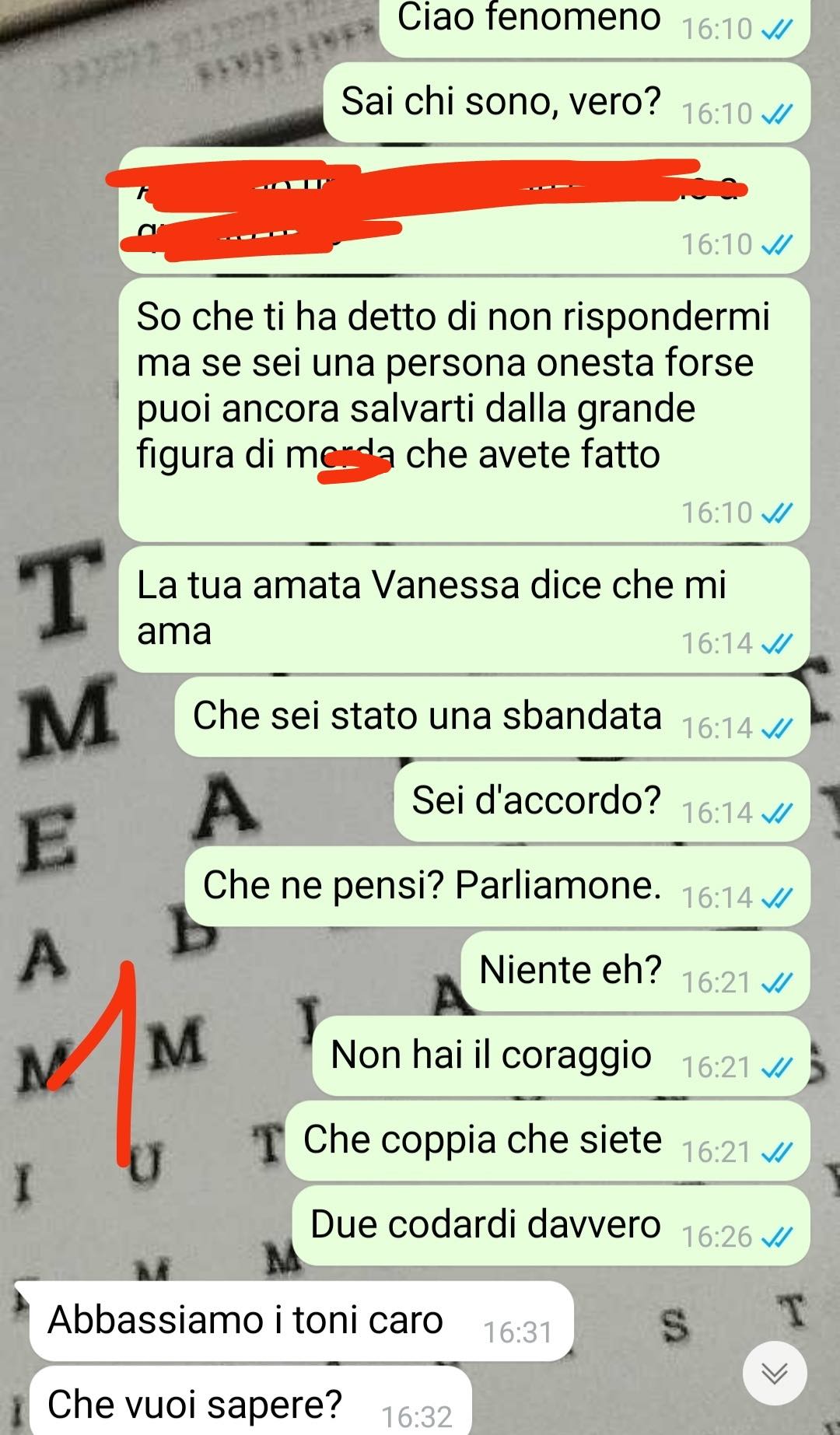The width and height of the screenshot is (840, 1435).
Task: Select message "La tua amata Vanessa dice"
Action: (464, 609)
